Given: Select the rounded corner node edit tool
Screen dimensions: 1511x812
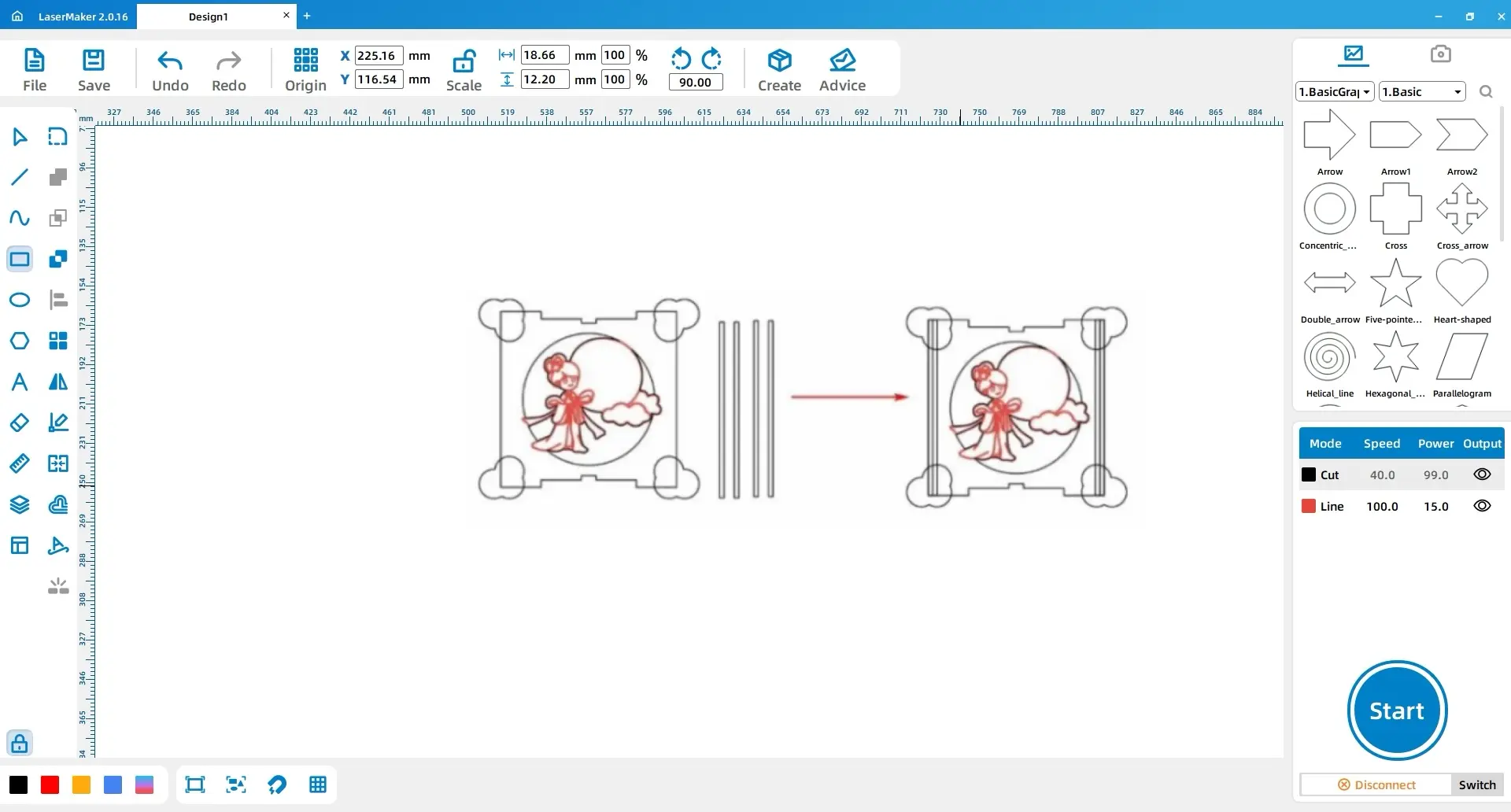Looking at the screenshot, I should (58, 137).
